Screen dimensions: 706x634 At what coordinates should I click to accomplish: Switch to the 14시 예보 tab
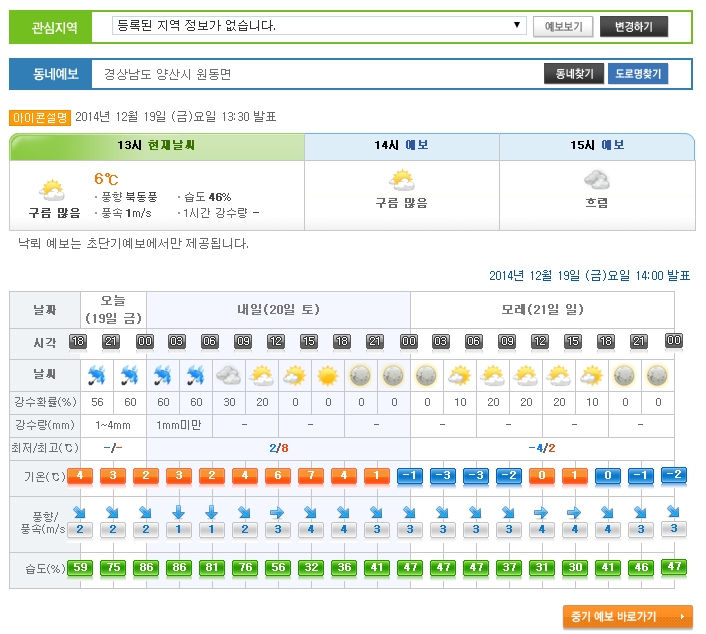401,146
